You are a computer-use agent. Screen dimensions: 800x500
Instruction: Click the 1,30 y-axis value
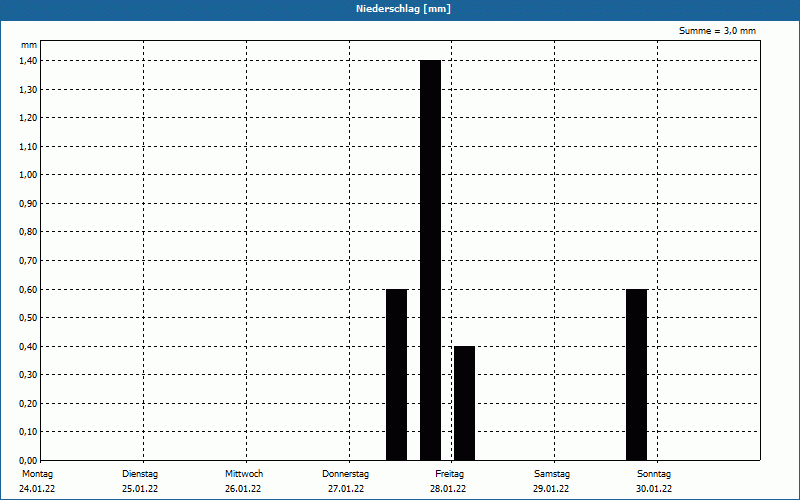[28, 89]
